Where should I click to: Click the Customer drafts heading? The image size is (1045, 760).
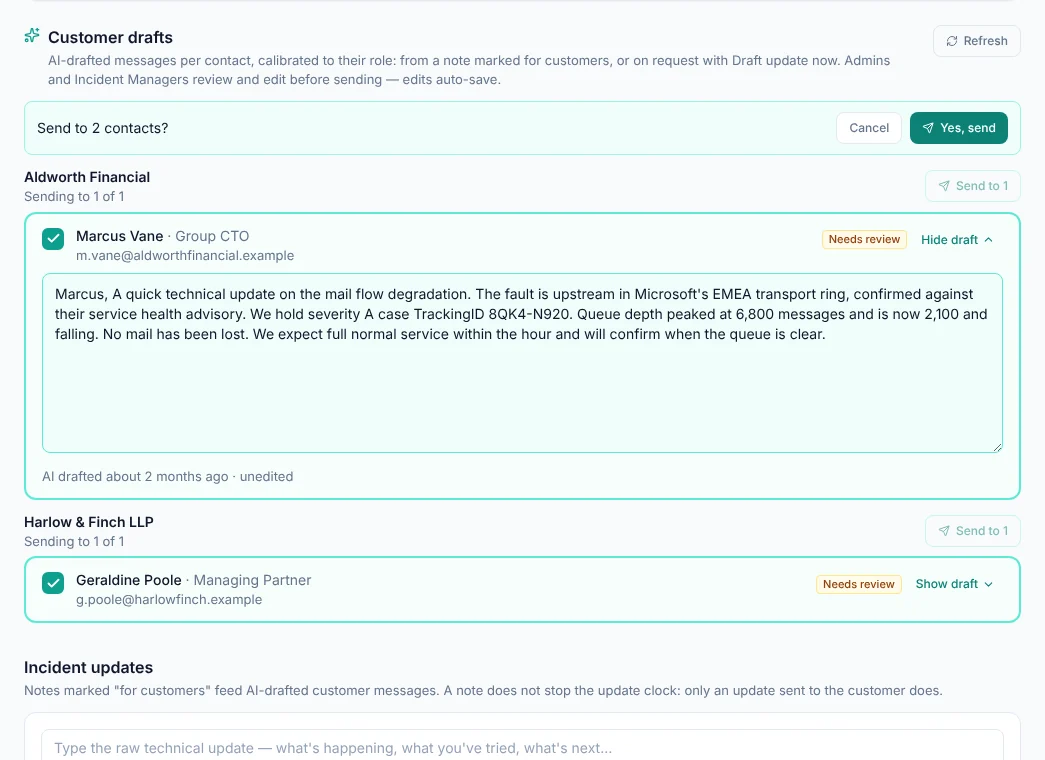click(x=110, y=37)
